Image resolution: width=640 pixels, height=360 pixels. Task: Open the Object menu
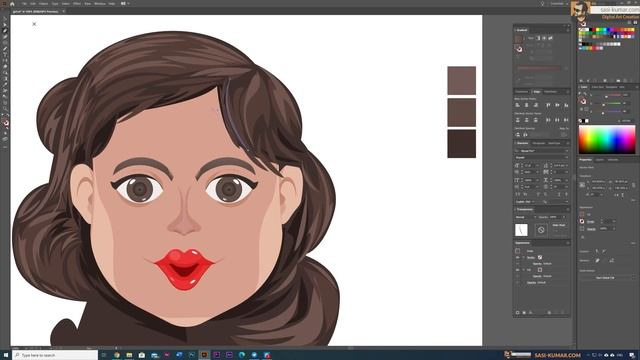[43, 3]
